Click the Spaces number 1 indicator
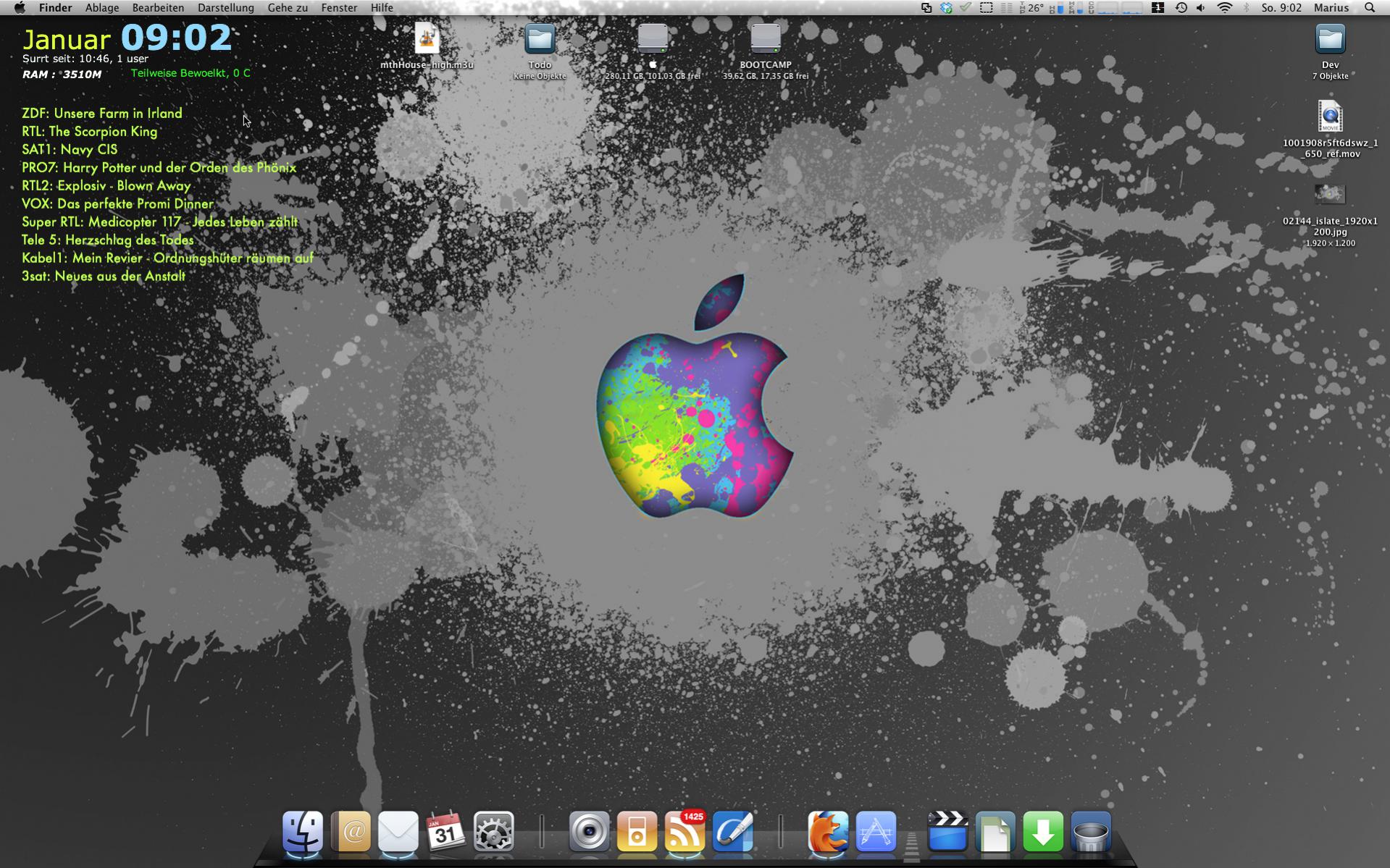Image resolution: width=1390 pixels, height=868 pixels. (x=1157, y=8)
